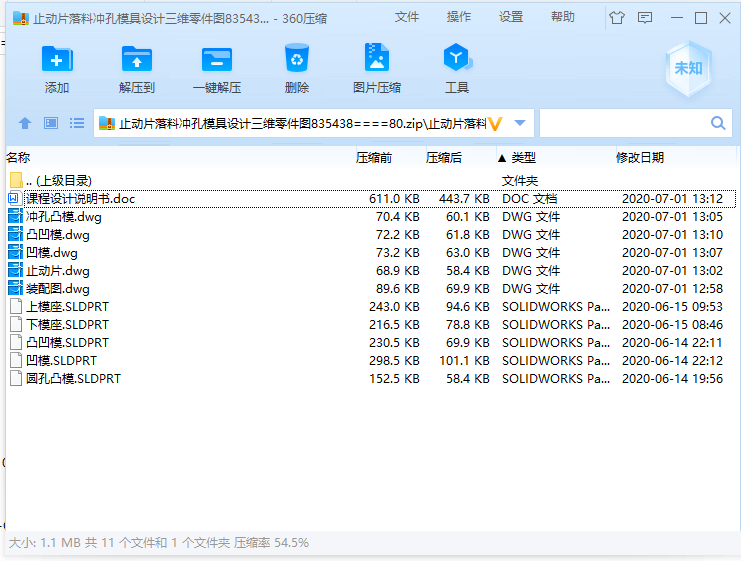Open the 帮助 (Help) menu
Image resolution: width=741 pixels, height=561 pixels.
(563, 17)
